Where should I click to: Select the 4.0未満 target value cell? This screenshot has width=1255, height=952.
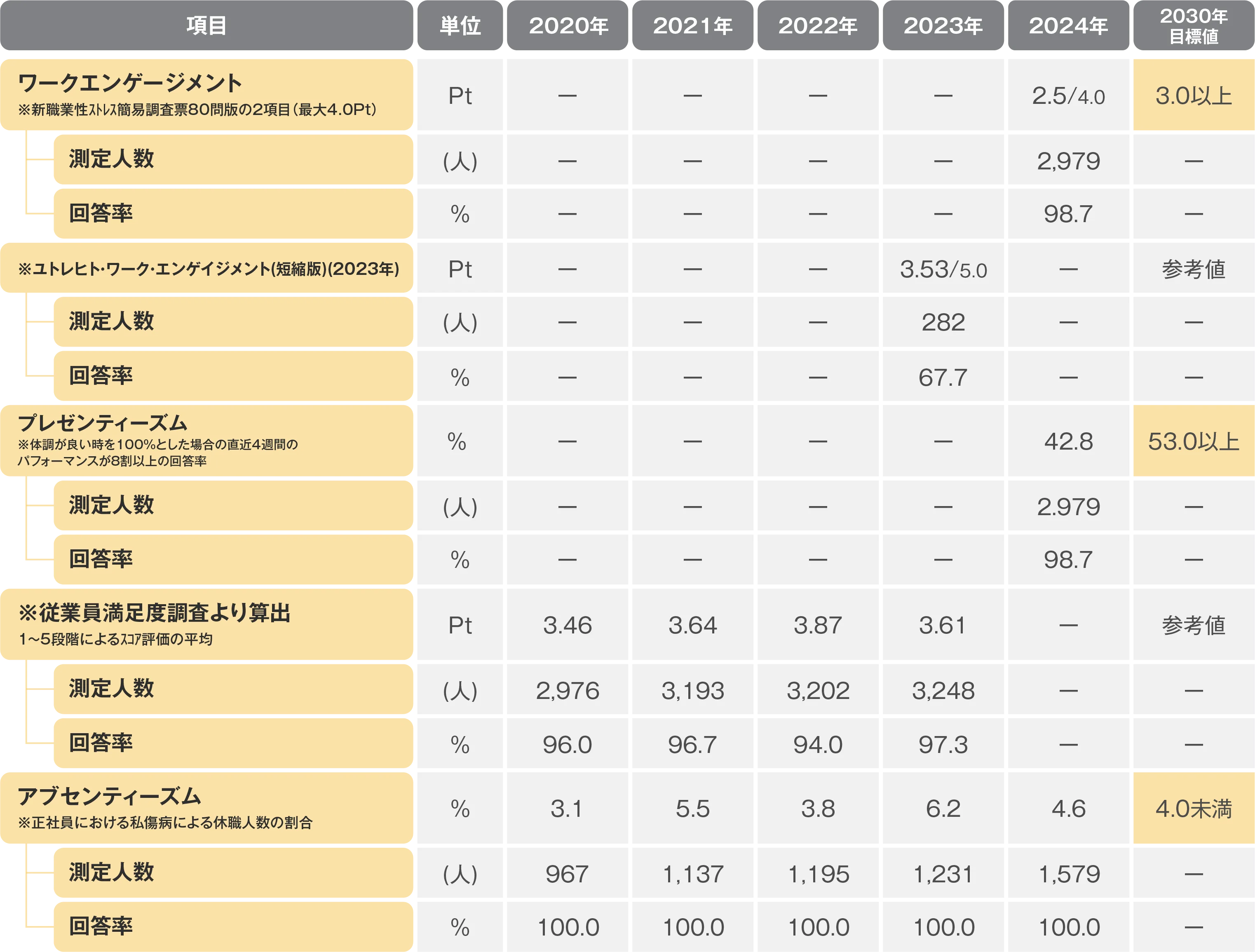1193,809
